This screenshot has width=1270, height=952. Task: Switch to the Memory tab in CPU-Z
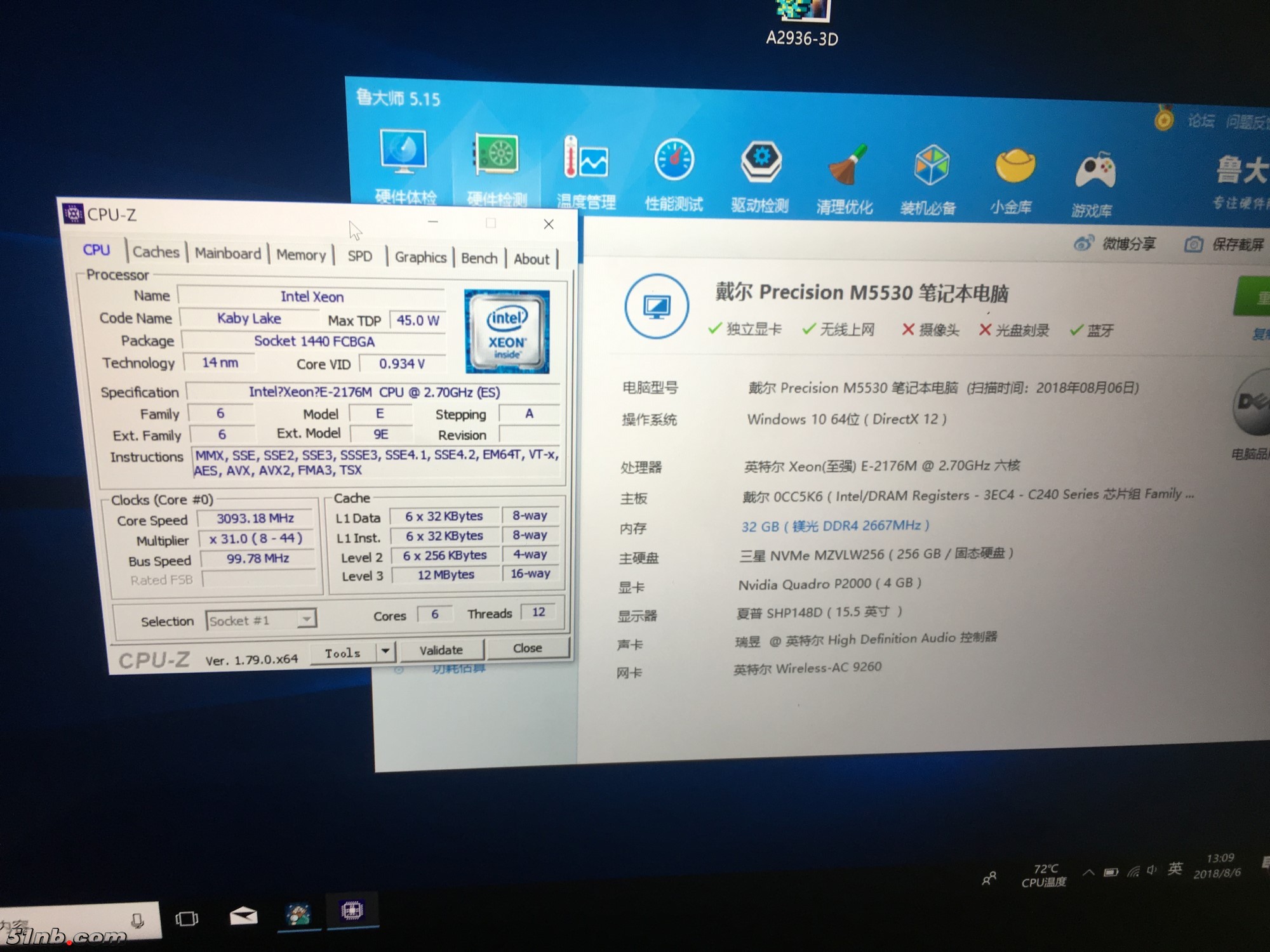coord(301,255)
